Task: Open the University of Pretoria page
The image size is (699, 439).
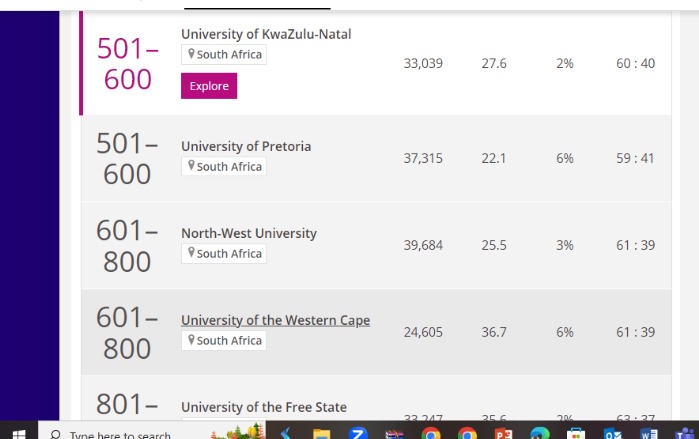Action: click(x=246, y=146)
